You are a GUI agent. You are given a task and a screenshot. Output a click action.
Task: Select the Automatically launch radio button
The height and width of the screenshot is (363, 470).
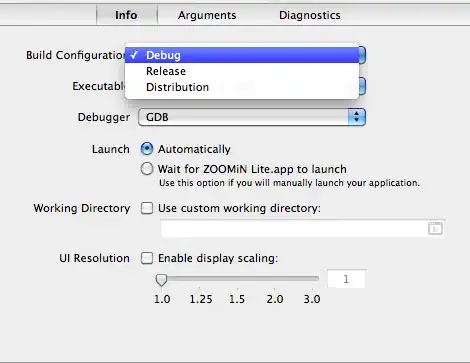click(147, 149)
